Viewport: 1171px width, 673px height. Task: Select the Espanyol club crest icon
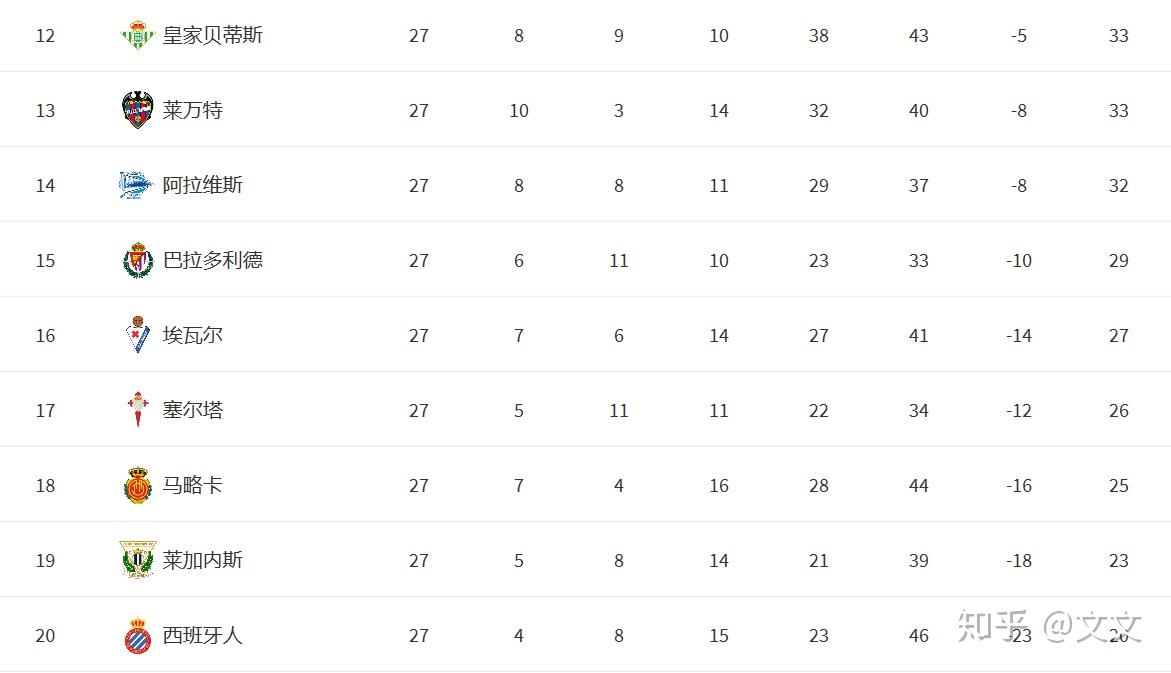click(x=137, y=635)
